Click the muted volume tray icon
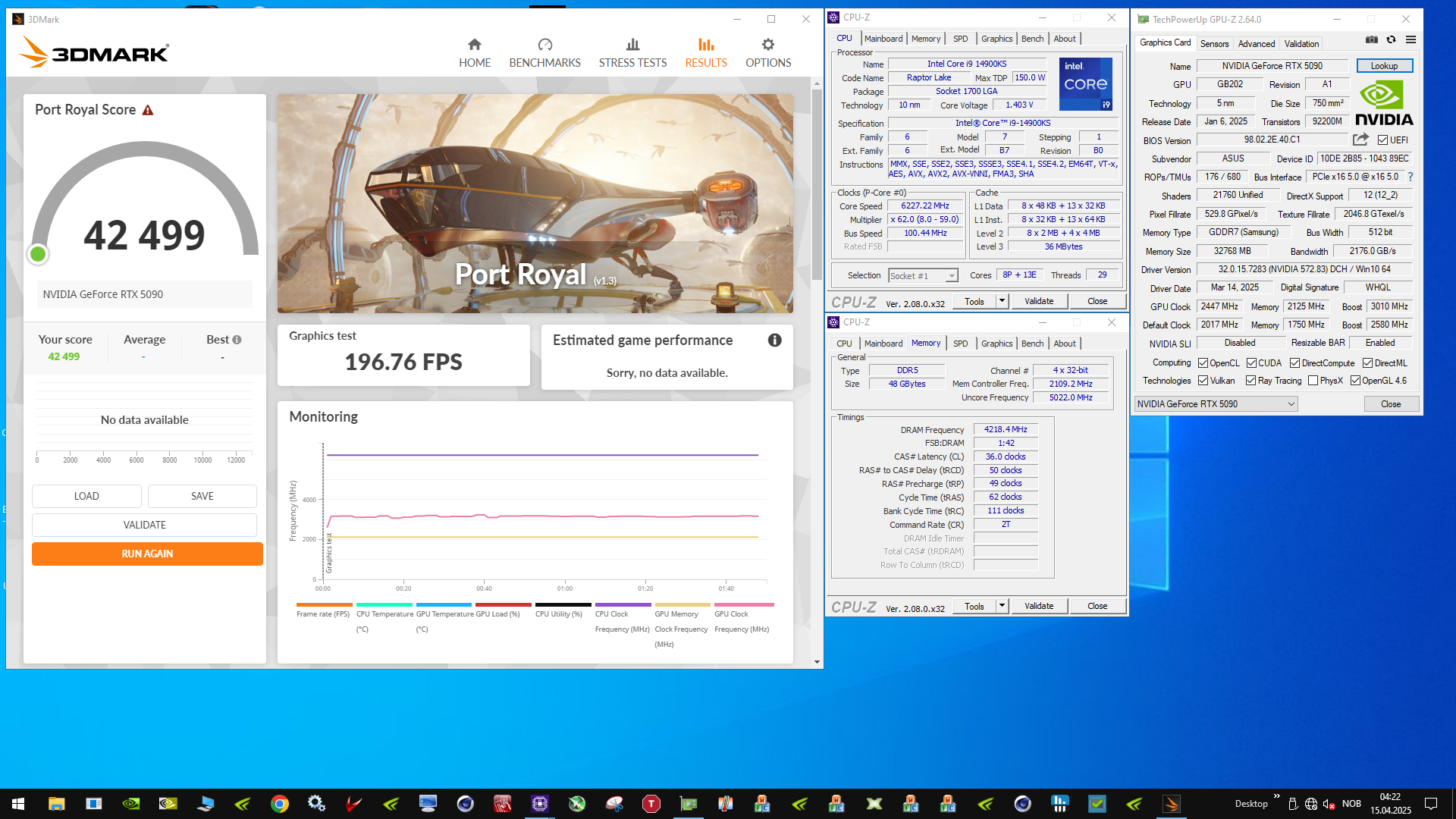 1329,804
